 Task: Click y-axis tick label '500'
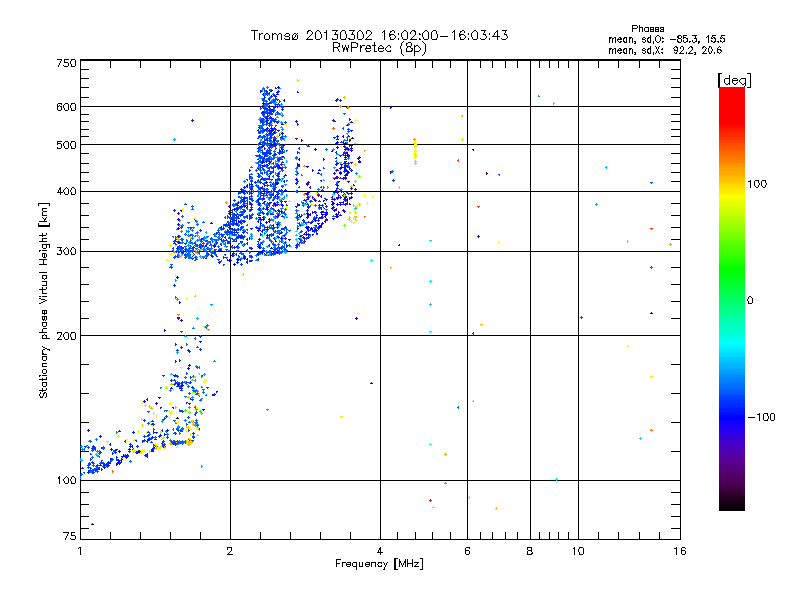tap(66, 145)
